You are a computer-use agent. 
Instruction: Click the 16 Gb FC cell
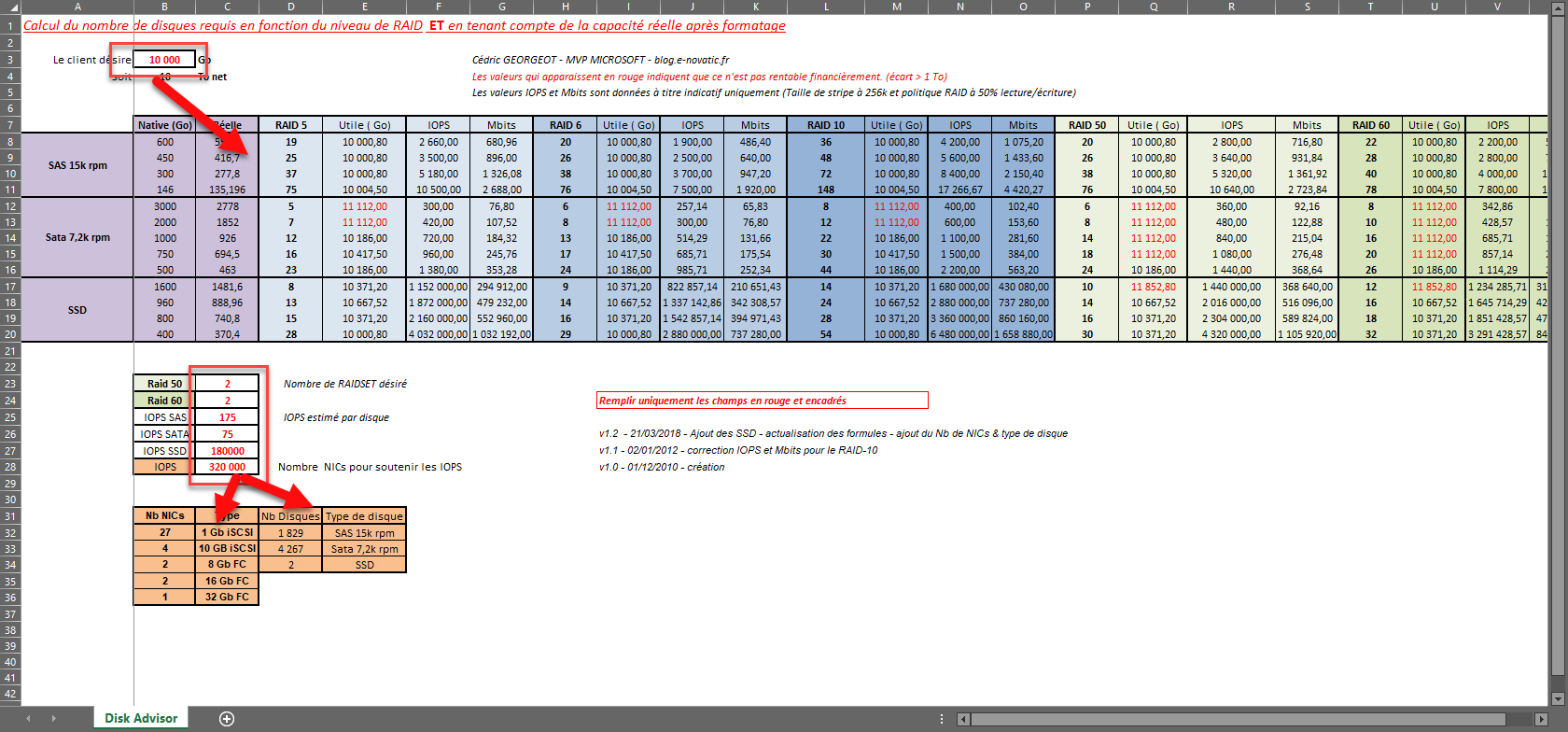click(227, 581)
